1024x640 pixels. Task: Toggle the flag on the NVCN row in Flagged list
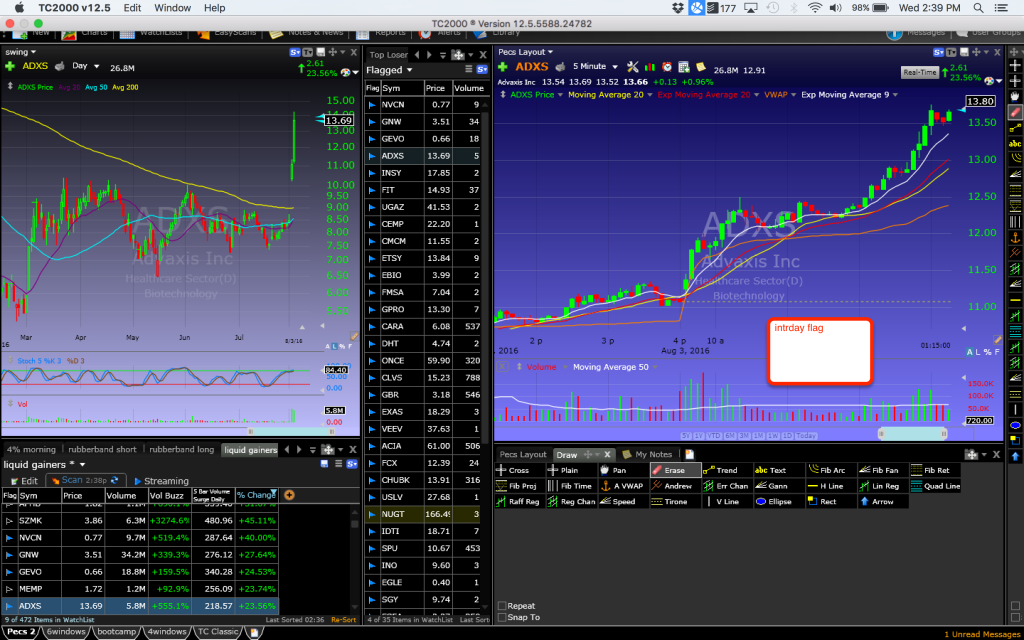(372, 104)
